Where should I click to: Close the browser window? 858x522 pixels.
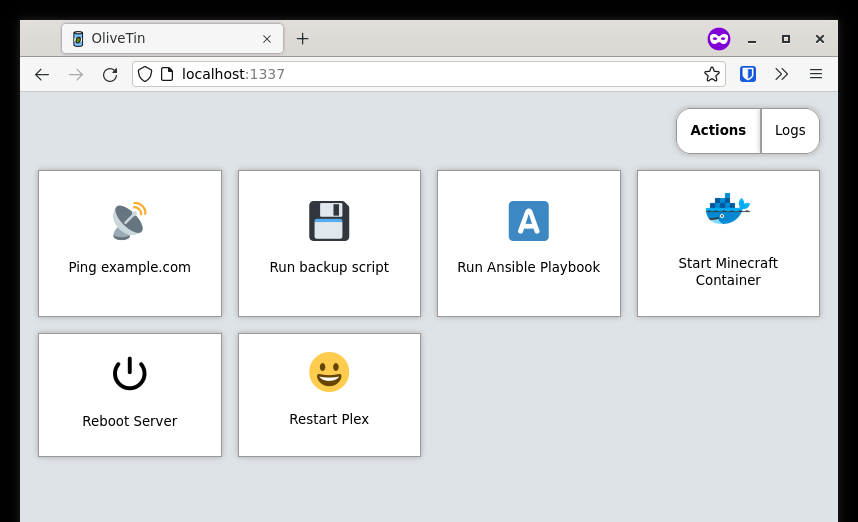click(x=820, y=39)
